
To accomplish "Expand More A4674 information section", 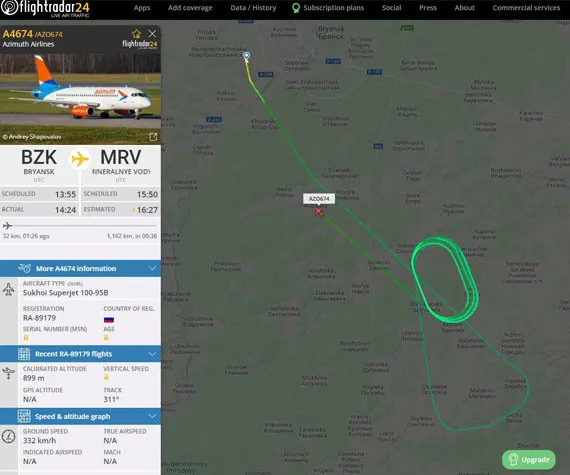I will pyautogui.click(x=80, y=269).
